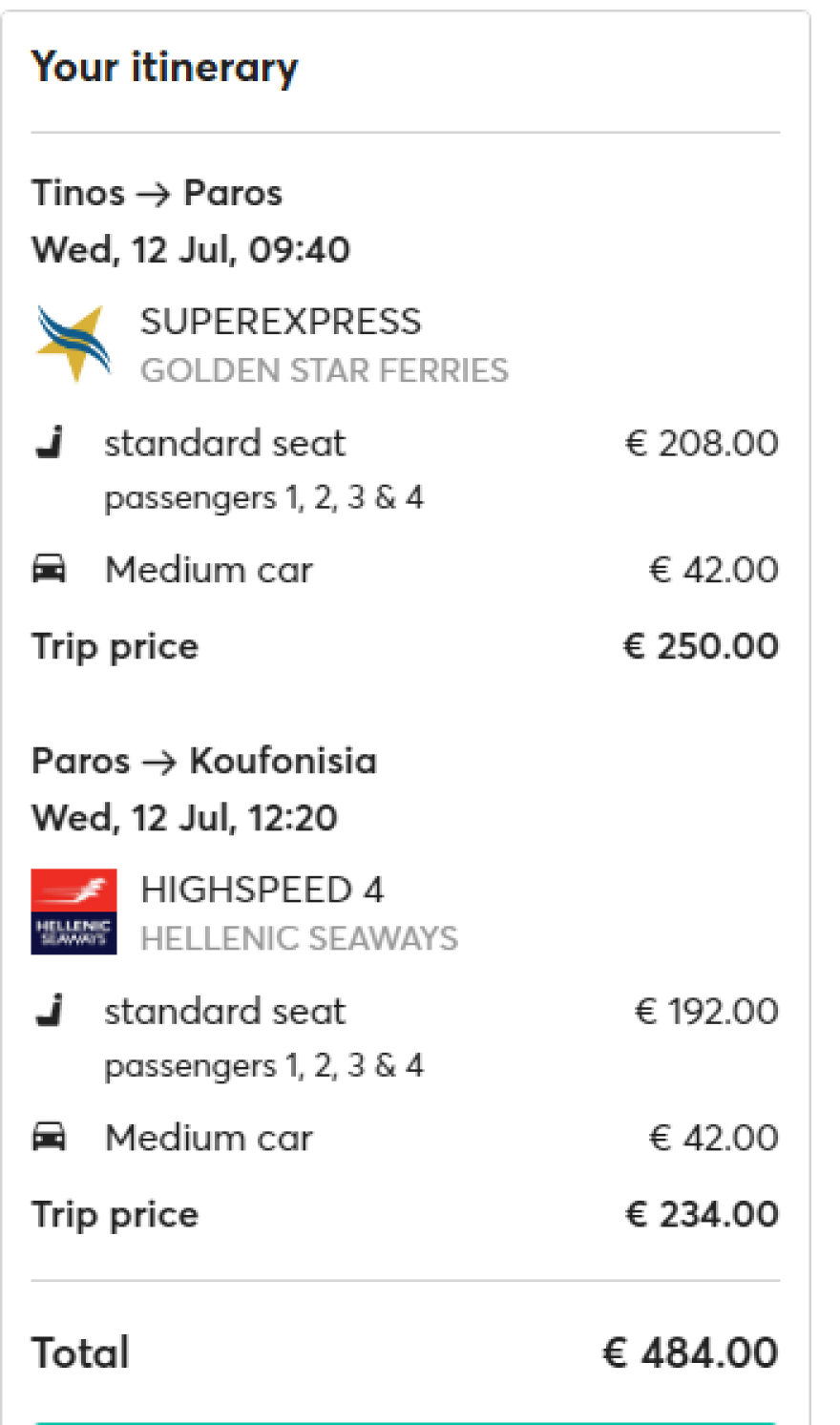
Task: Click the Golden Star Ferries star logo
Action: (x=73, y=343)
